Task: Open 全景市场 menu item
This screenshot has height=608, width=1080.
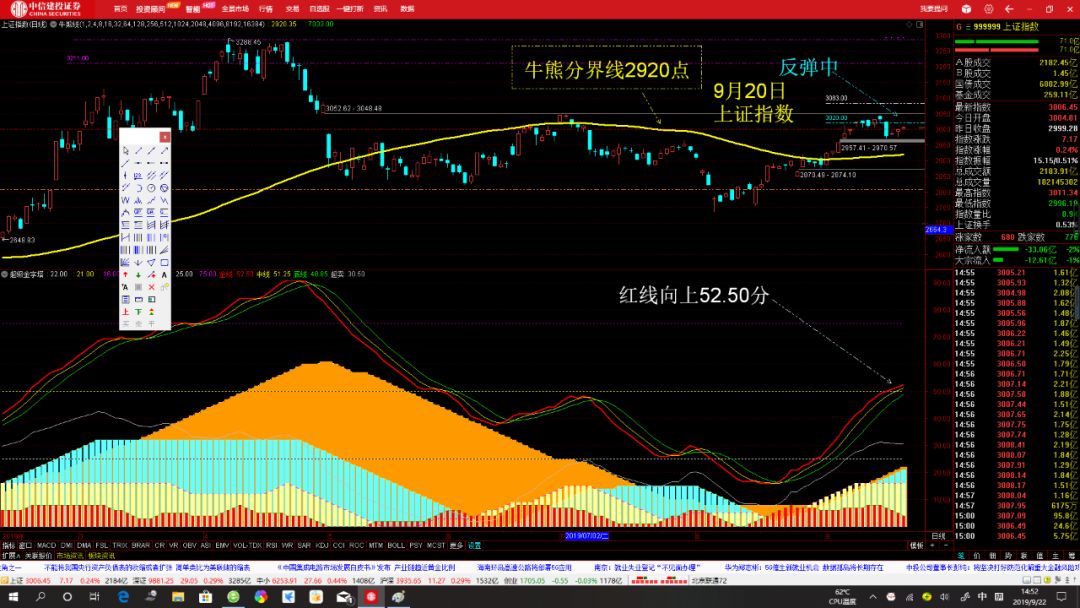Action: (235, 9)
